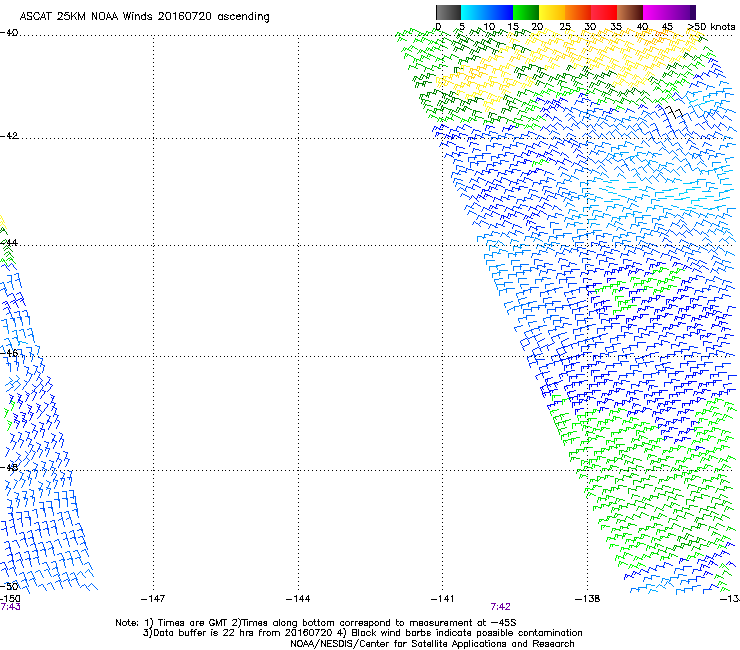Image resolution: width=740 pixels, height=650 pixels.
Task: Click the '-50' latitude label
Action: [x=9, y=586]
